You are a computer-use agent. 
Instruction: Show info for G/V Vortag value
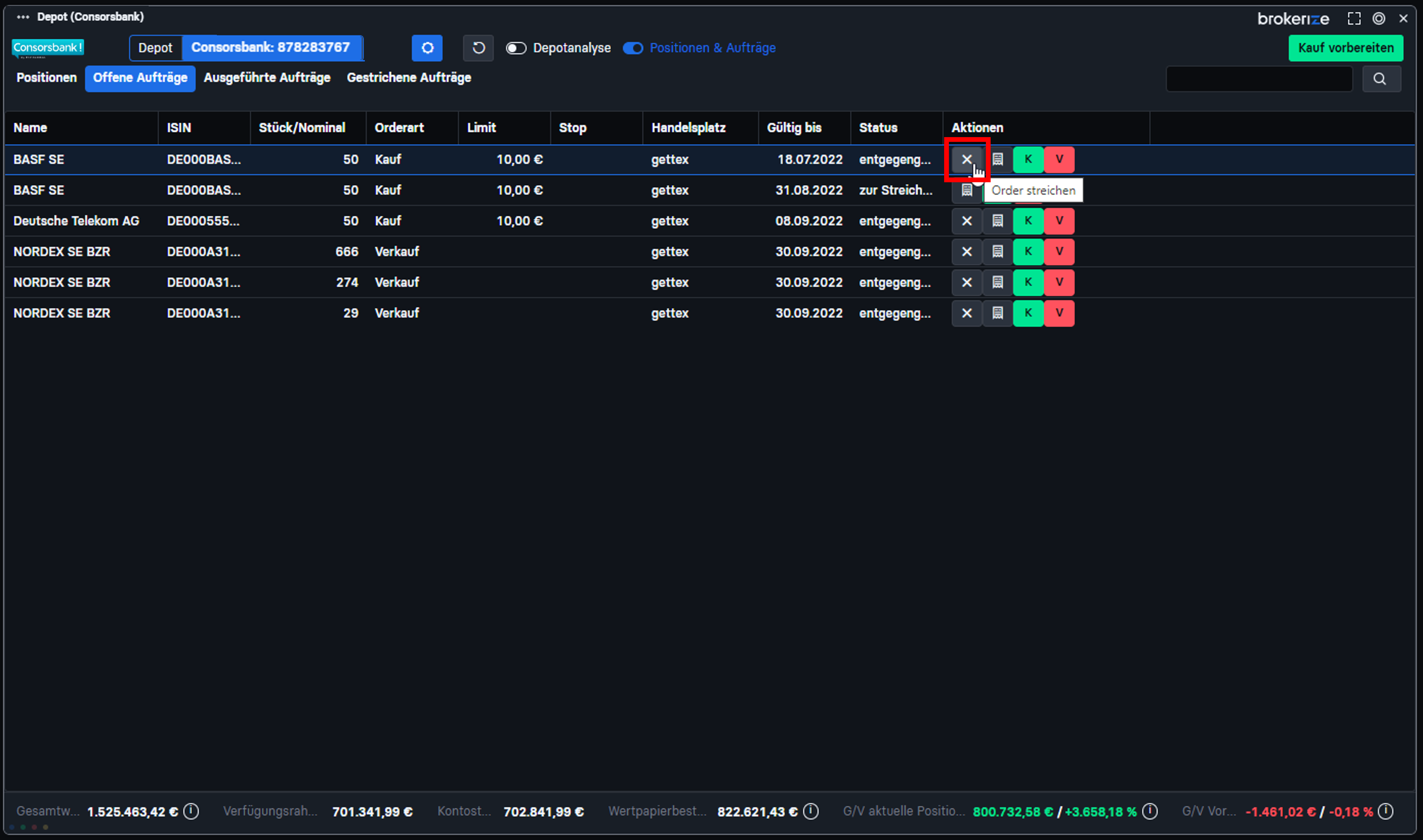1385,811
